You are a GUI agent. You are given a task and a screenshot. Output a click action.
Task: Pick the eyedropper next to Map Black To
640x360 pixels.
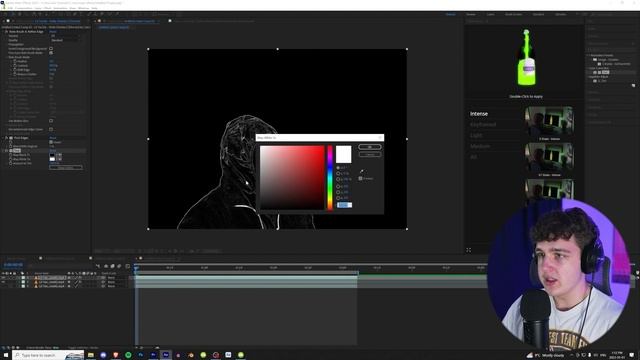[x=60, y=155]
